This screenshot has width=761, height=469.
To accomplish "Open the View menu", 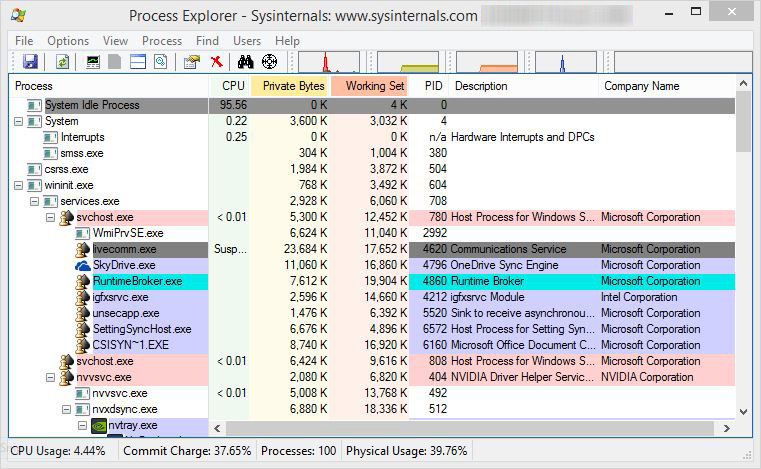I will (x=115, y=41).
